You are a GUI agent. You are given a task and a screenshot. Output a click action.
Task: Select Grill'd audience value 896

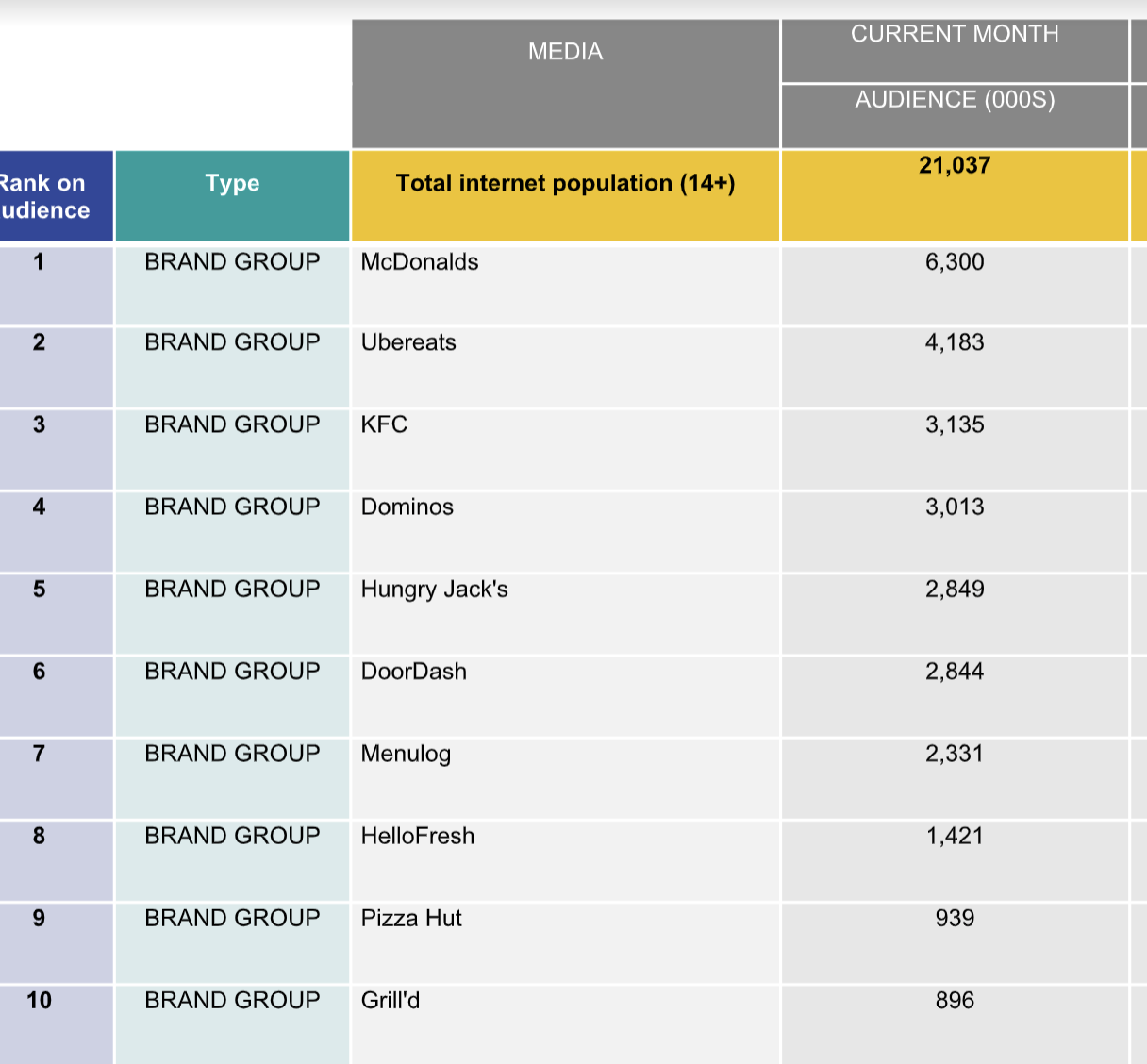tap(955, 1000)
